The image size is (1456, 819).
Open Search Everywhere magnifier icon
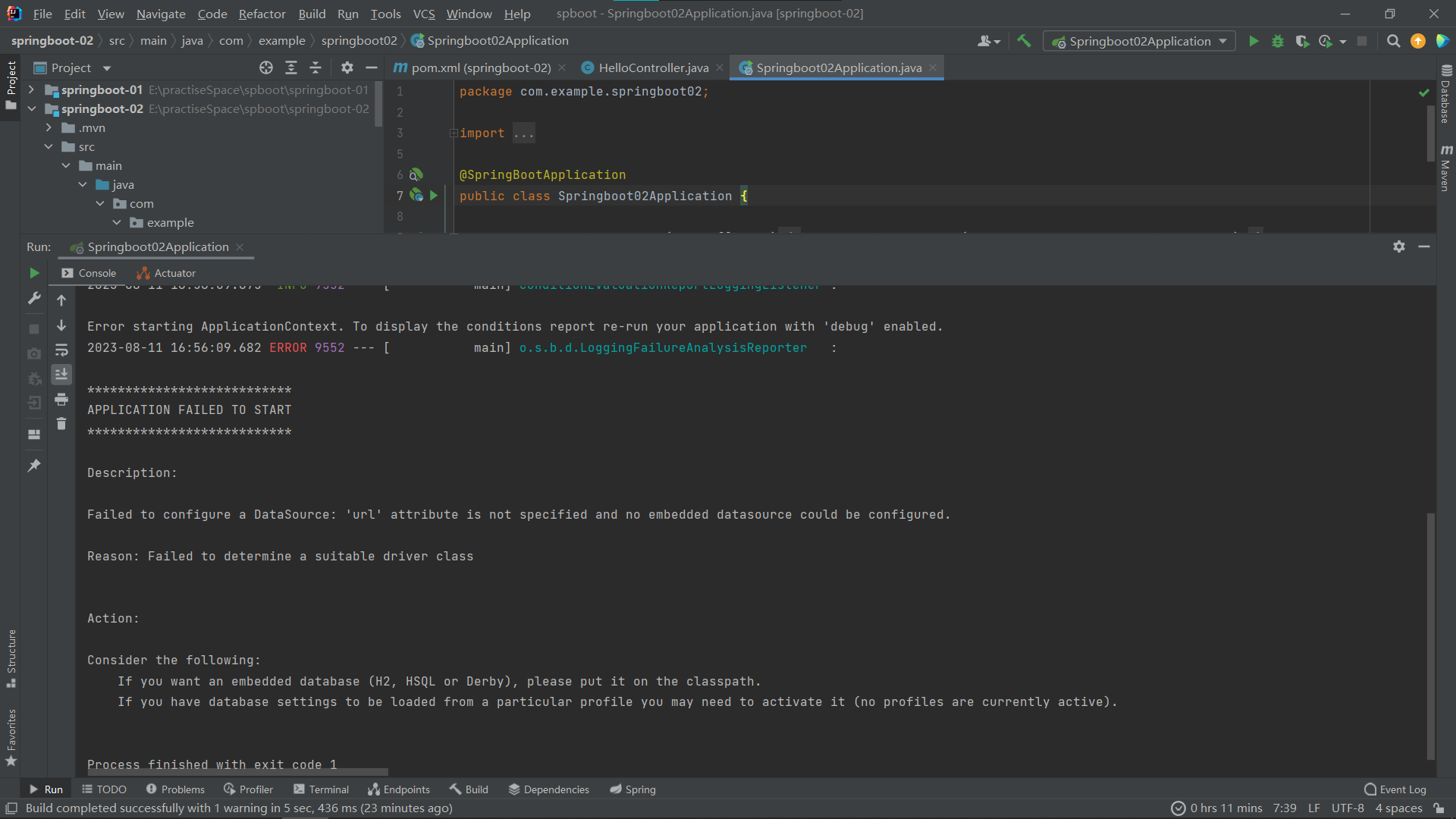point(1393,41)
